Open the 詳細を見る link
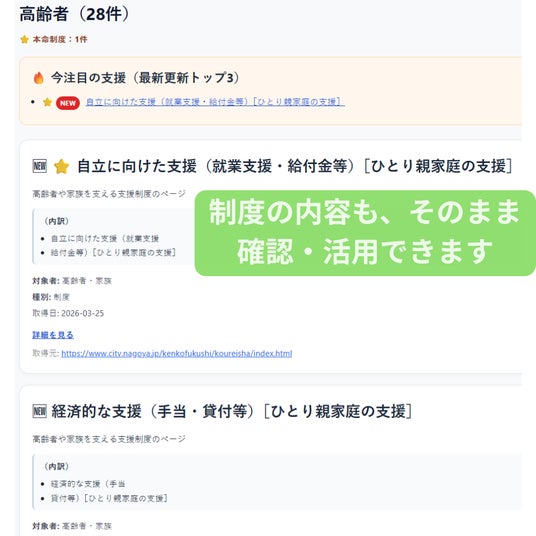 53,335
